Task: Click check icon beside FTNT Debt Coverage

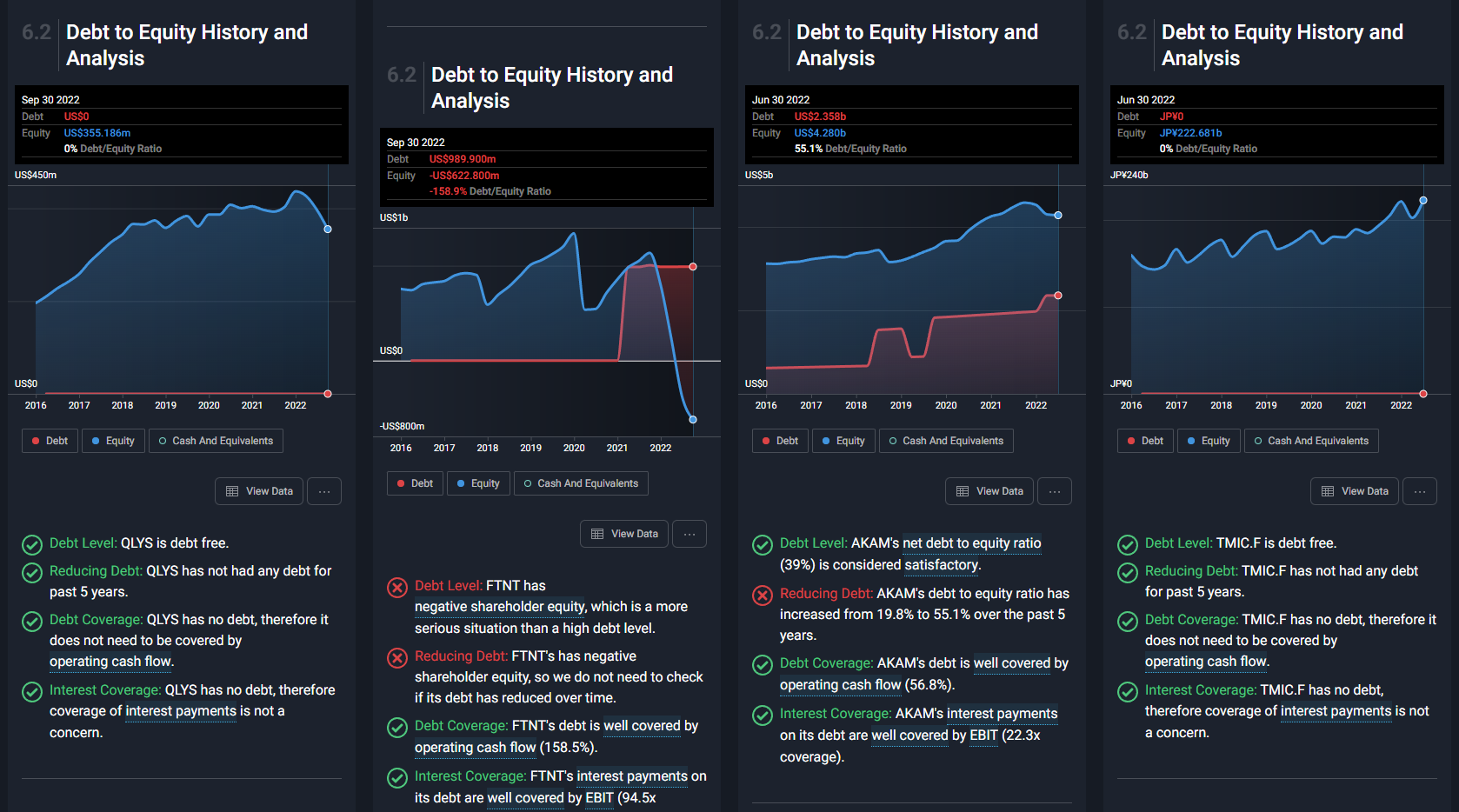Action: [x=397, y=728]
